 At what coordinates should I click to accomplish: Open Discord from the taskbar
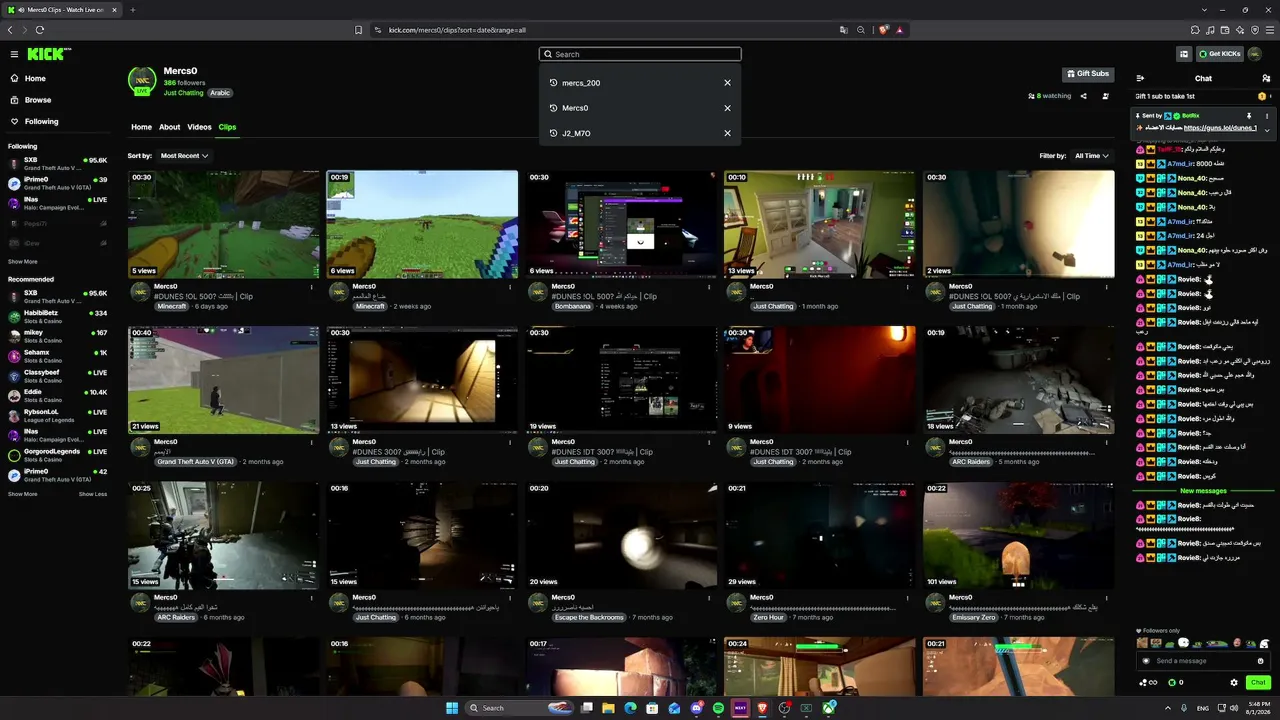pos(697,708)
